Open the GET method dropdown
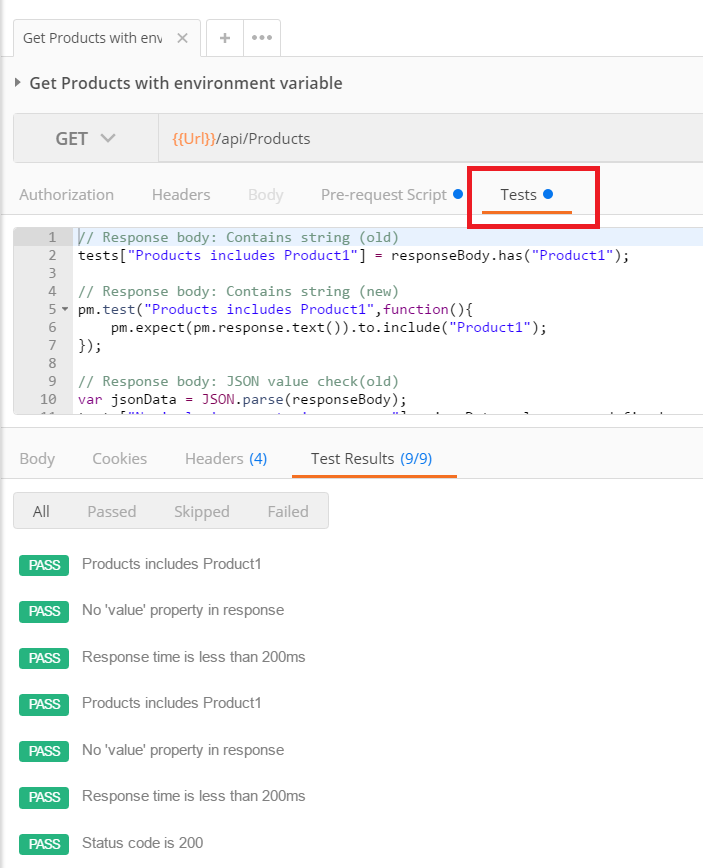 [x=86, y=139]
